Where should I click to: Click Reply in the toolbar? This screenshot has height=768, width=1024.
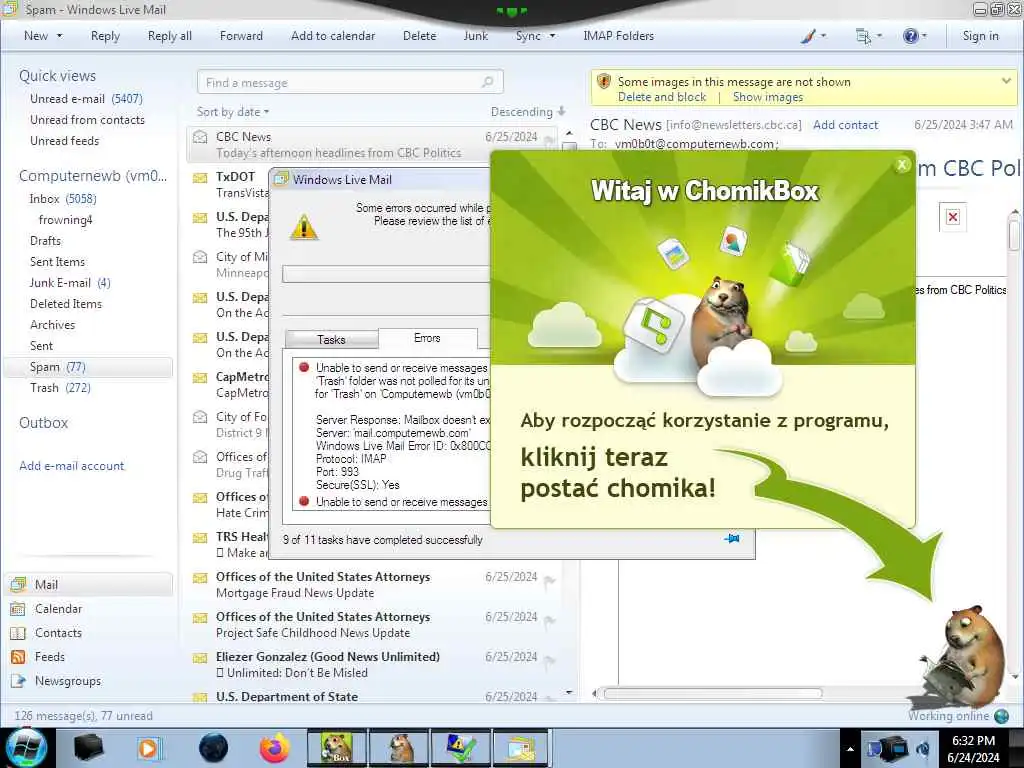click(105, 36)
